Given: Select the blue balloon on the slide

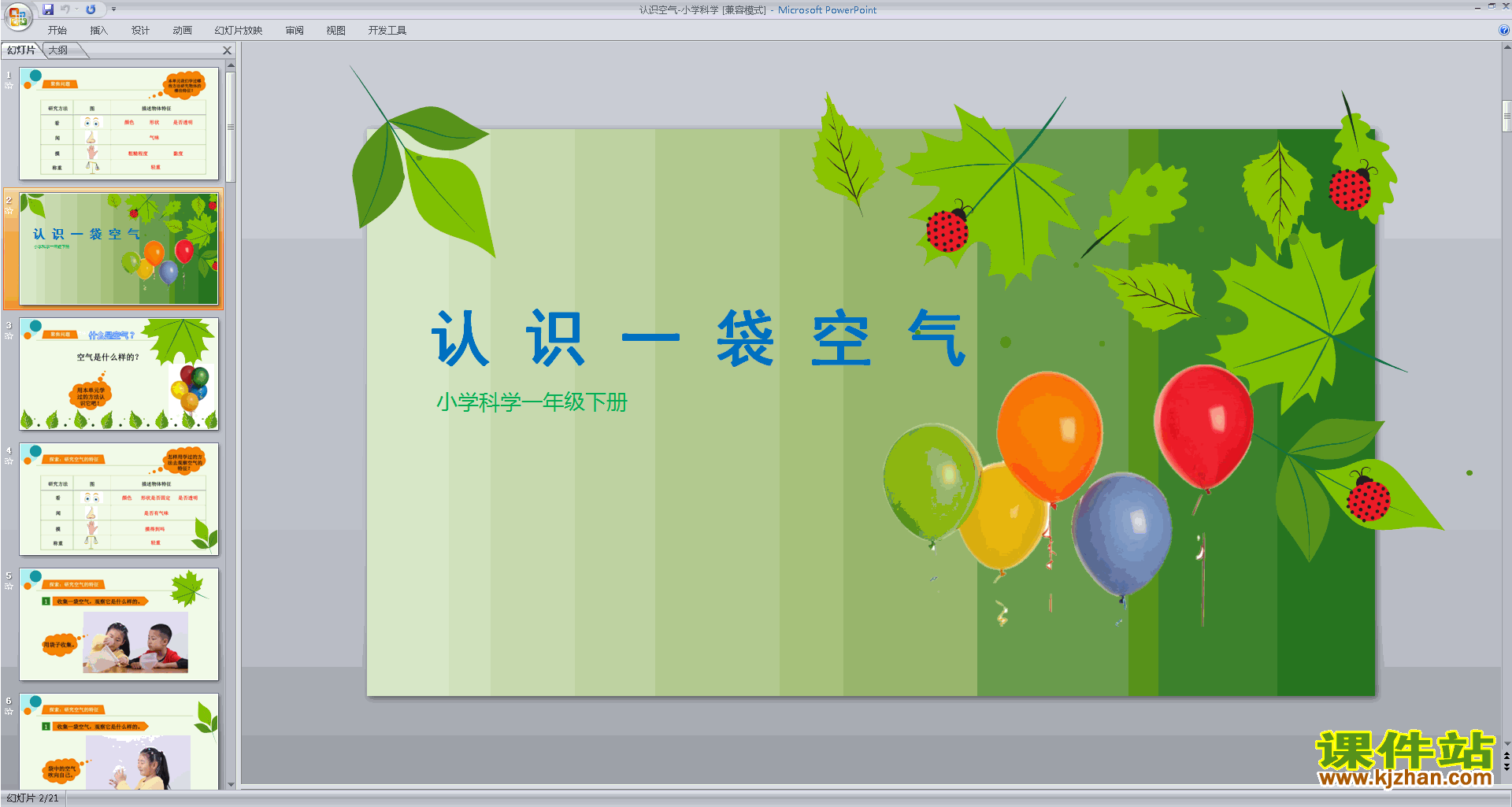Looking at the screenshot, I should point(1121,535).
